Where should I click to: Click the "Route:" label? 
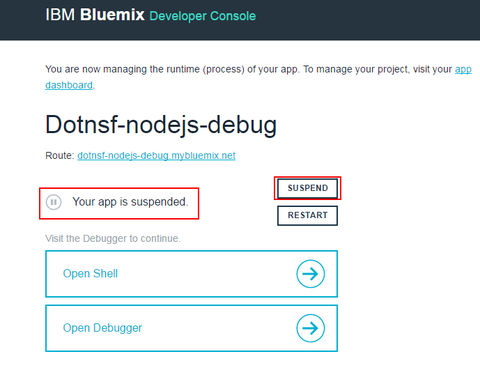point(60,156)
